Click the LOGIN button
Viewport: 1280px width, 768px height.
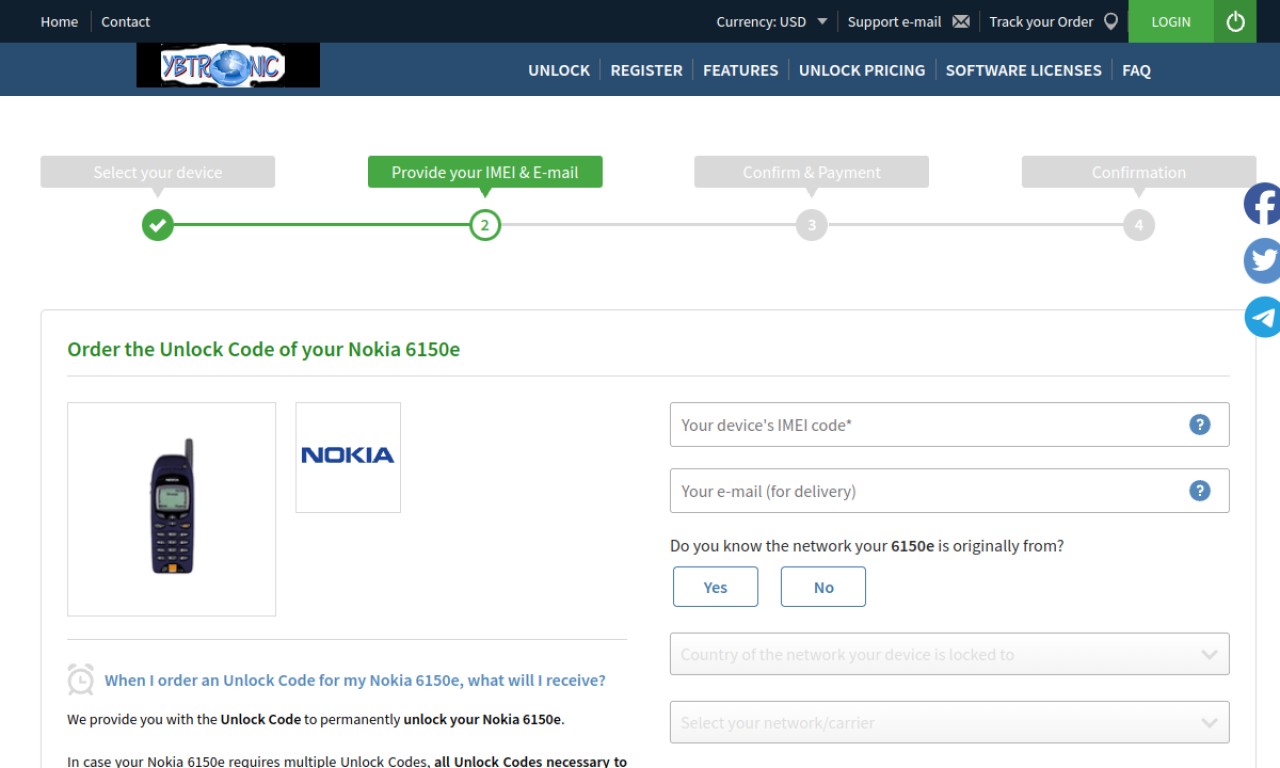(x=1171, y=21)
